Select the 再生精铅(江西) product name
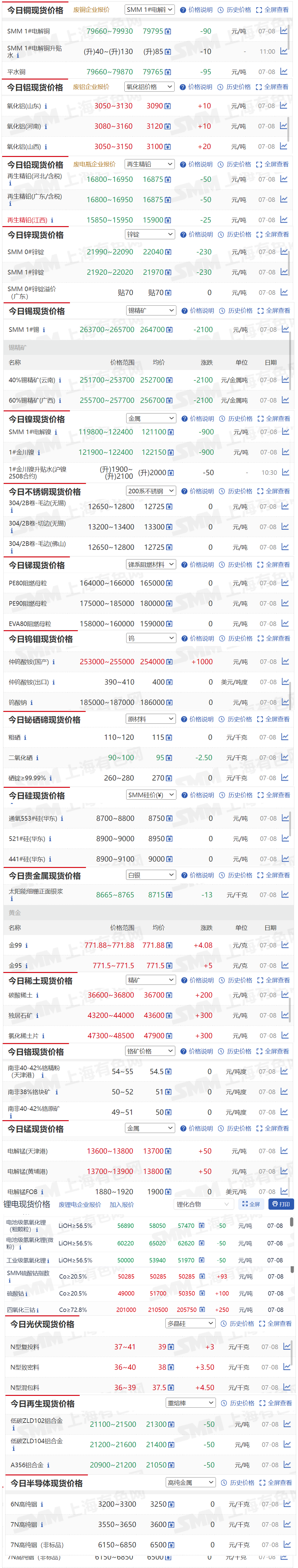This screenshot has width=298, height=1568. (27, 220)
